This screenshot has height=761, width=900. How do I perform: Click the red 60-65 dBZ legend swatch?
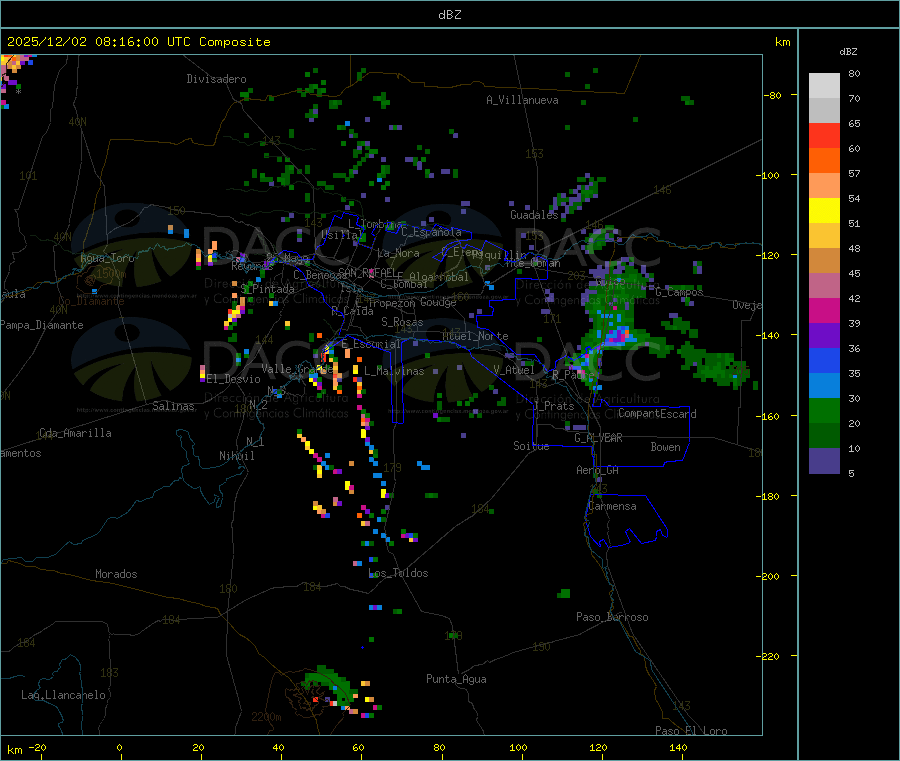[x=824, y=135]
